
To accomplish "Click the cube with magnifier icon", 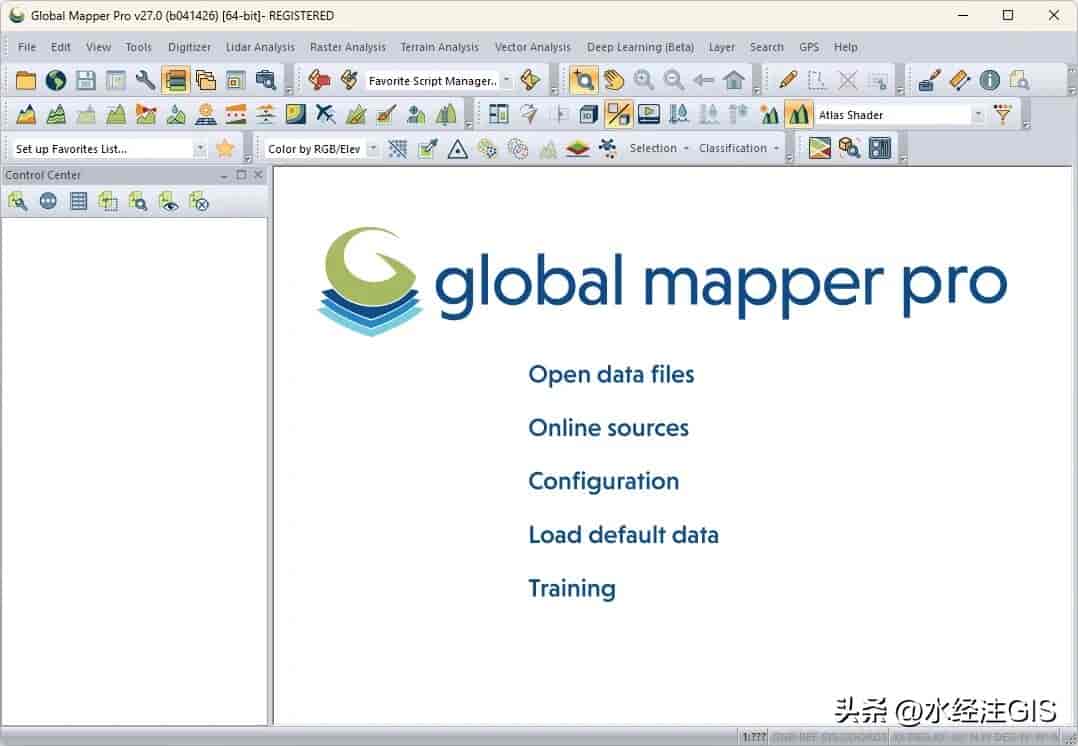I will coord(849,148).
